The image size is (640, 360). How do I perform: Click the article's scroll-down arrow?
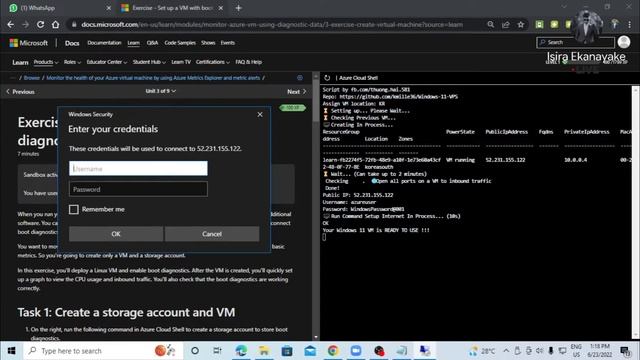click(316, 337)
